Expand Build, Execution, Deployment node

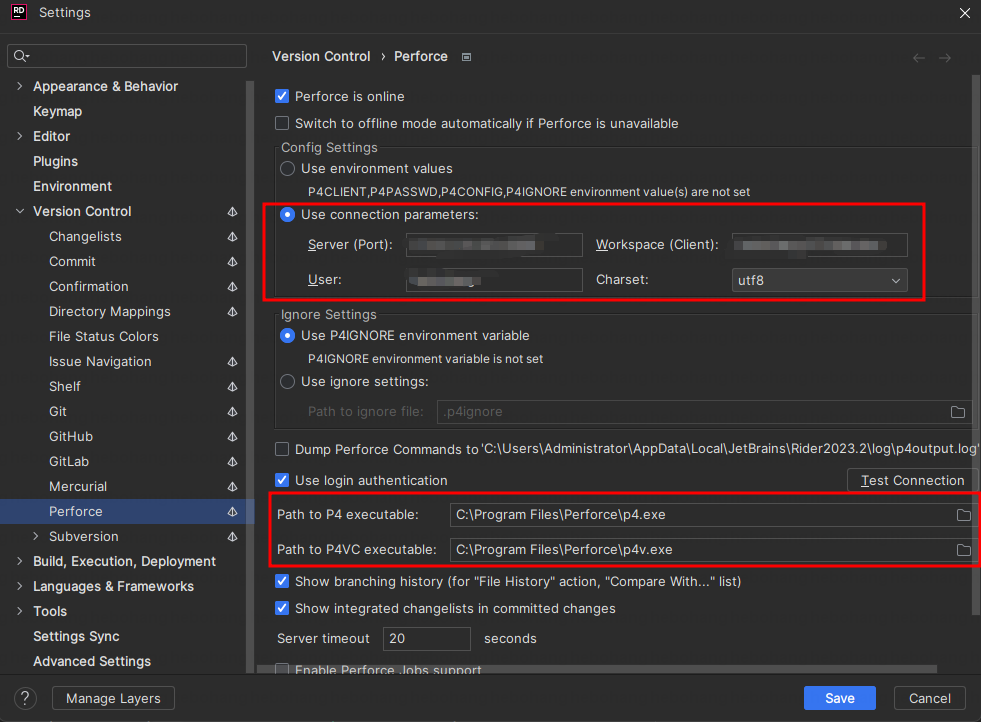(19, 562)
